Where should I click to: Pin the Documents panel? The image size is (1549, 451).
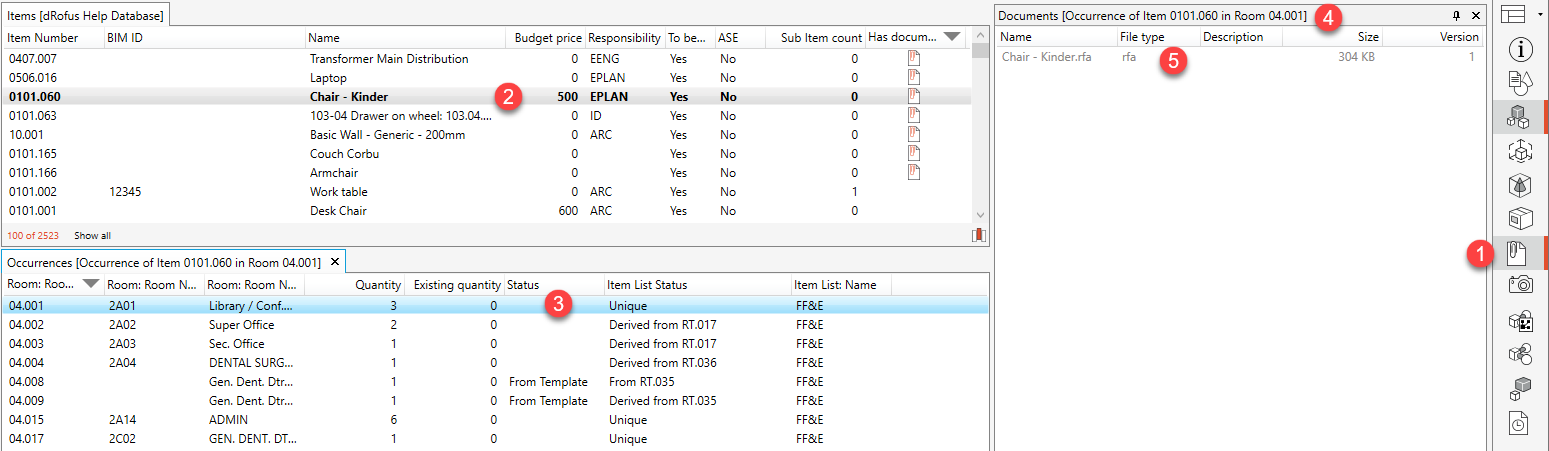pos(1457,16)
